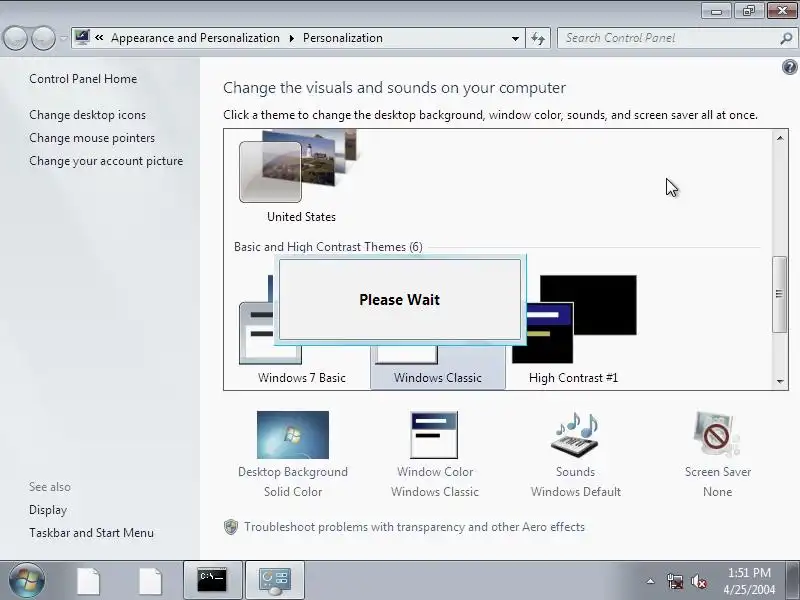
Task: Click the Forward navigation button
Action: [43, 38]
